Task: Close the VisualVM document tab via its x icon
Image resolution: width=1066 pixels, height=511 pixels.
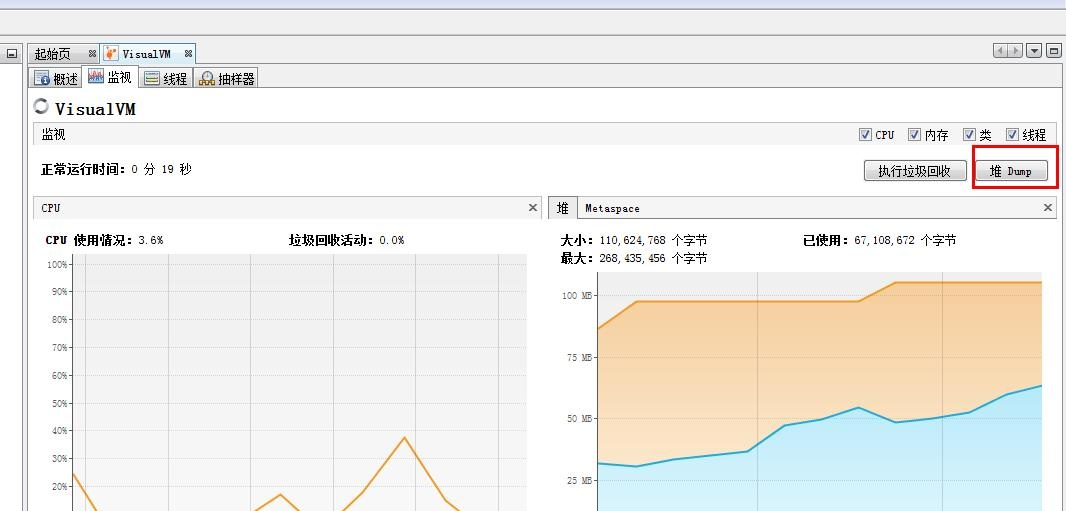Action: [x=188, y=54]
